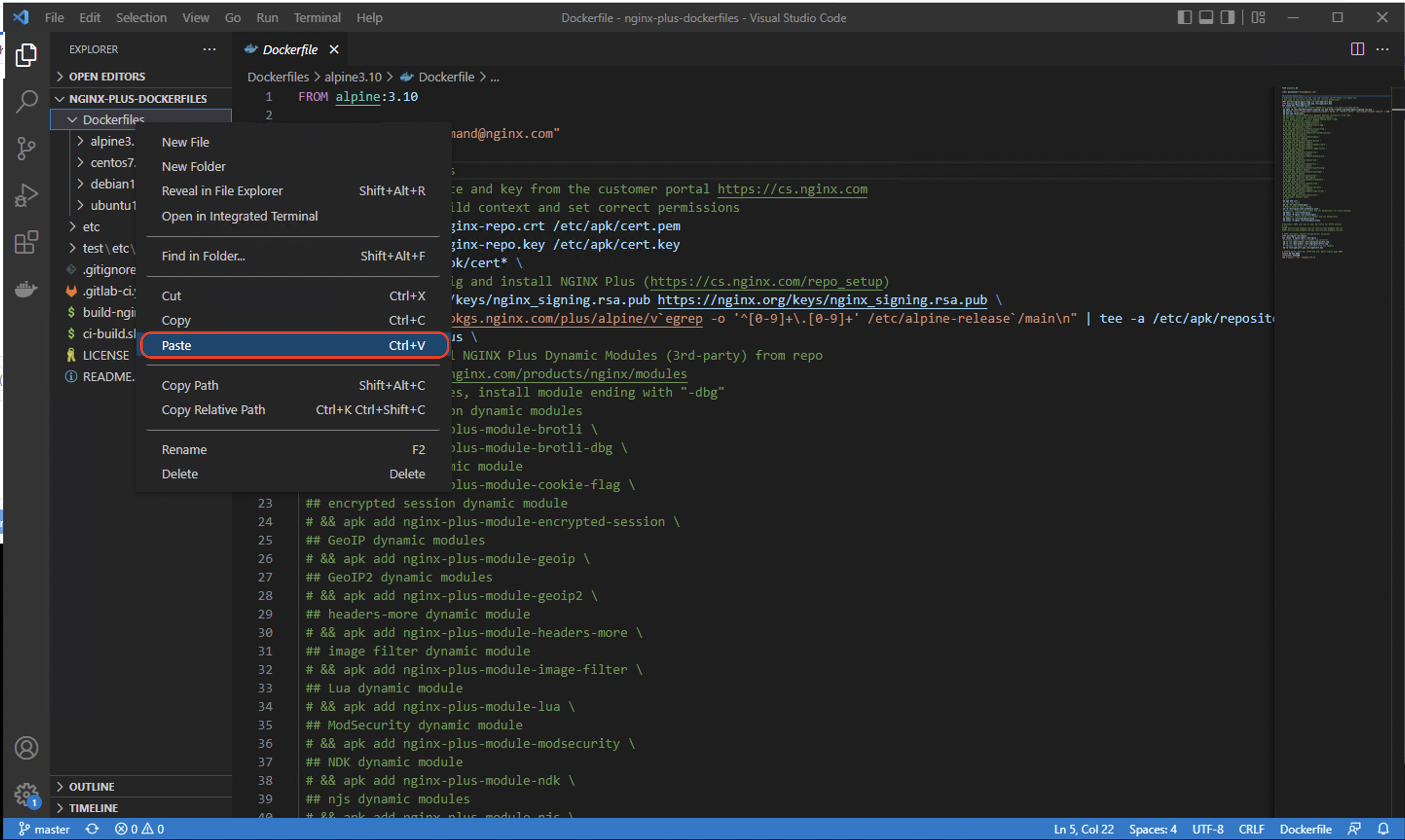Image resolution: width=1405 pixels, height=840 pixels.
Task: Open the Source Control view icon
Action: [x=26, y=148]
